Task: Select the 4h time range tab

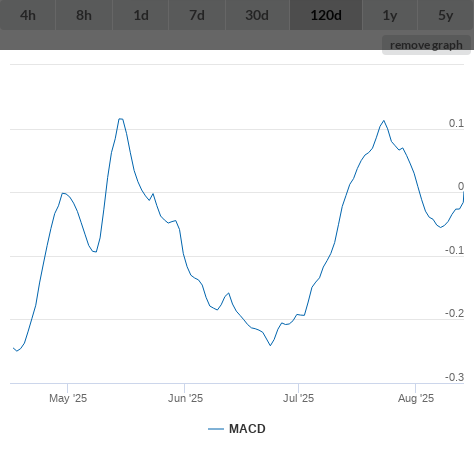Action: point(28,15)
